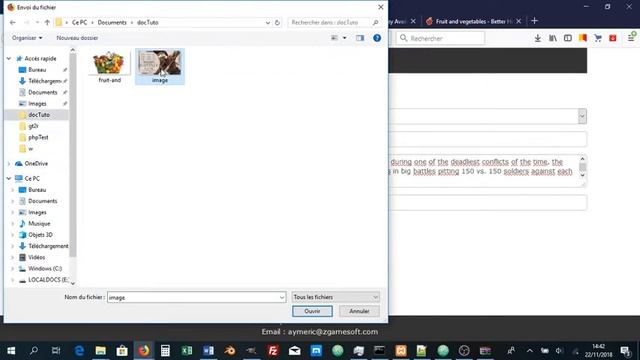Select Objets 3D under Ce PC
This screenshot has height=360, width=640.
point(40,235)
